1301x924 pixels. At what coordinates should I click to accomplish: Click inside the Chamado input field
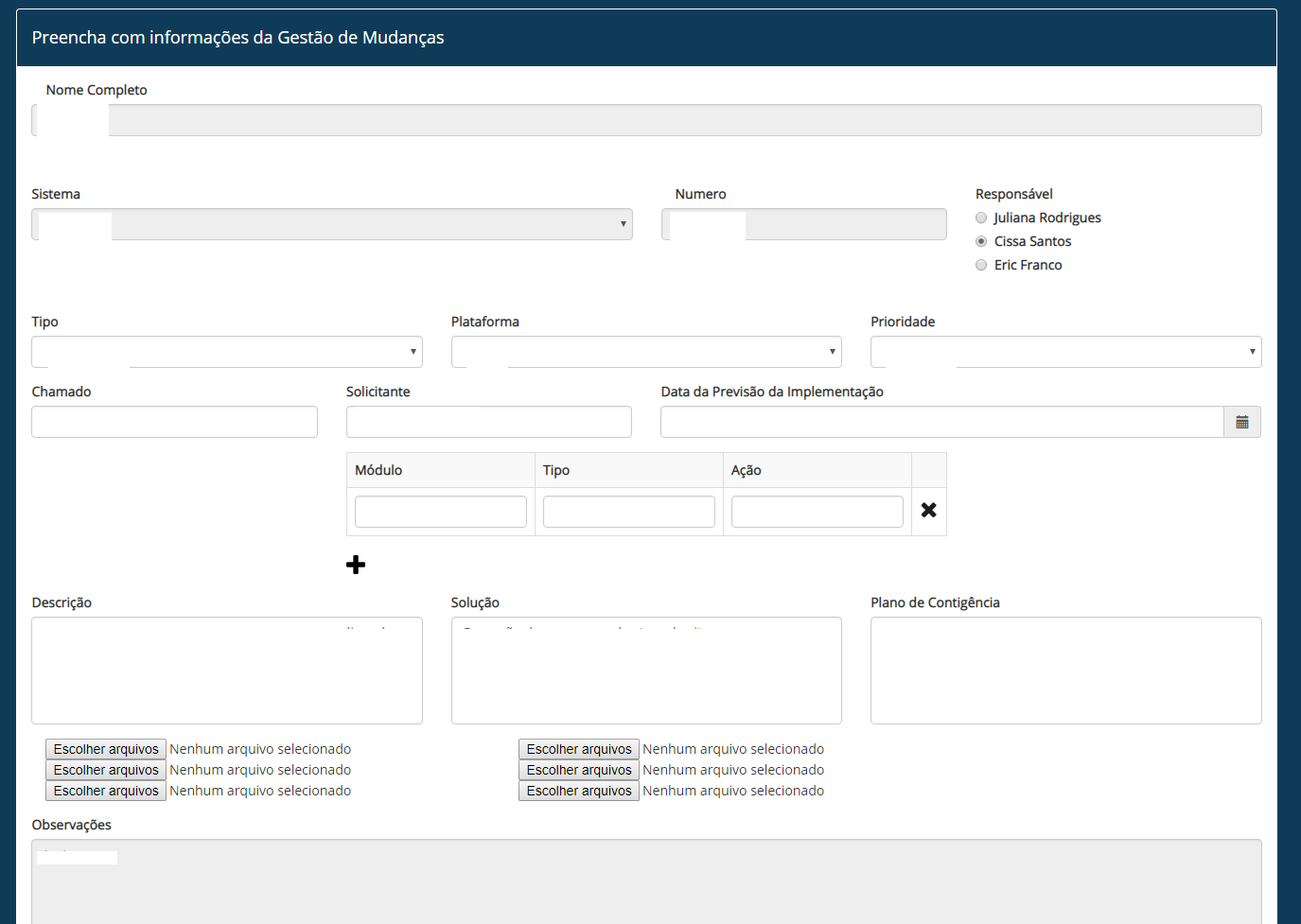[x=174, y=422]
